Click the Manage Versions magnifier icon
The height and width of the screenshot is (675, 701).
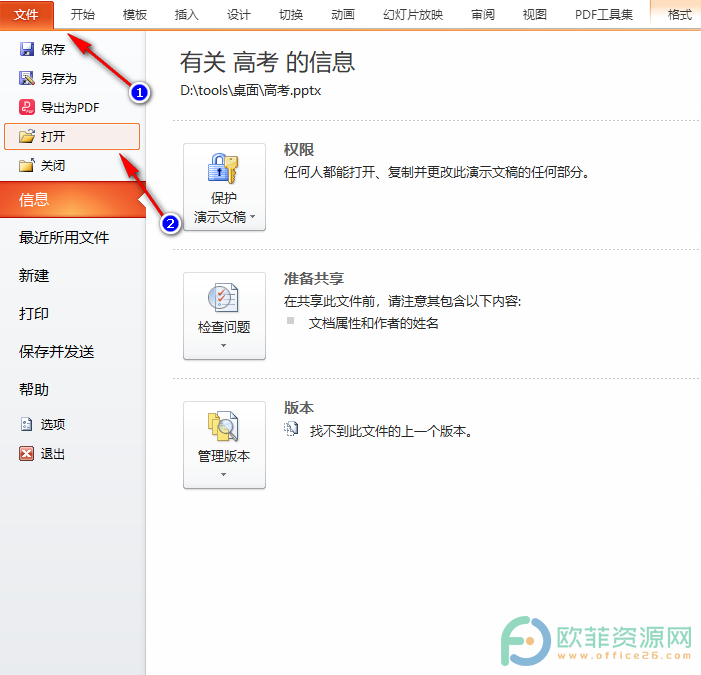[223, 426]
